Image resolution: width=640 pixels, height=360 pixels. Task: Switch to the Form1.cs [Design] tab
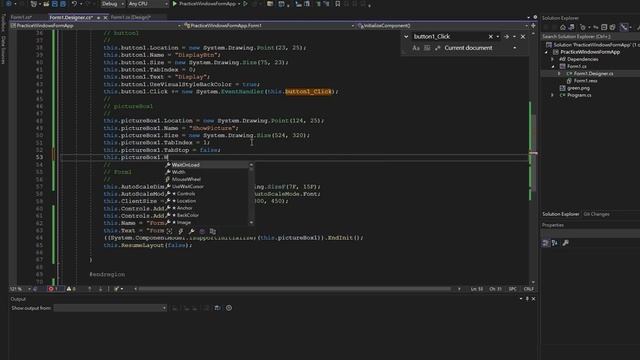(x=131, y=17)
